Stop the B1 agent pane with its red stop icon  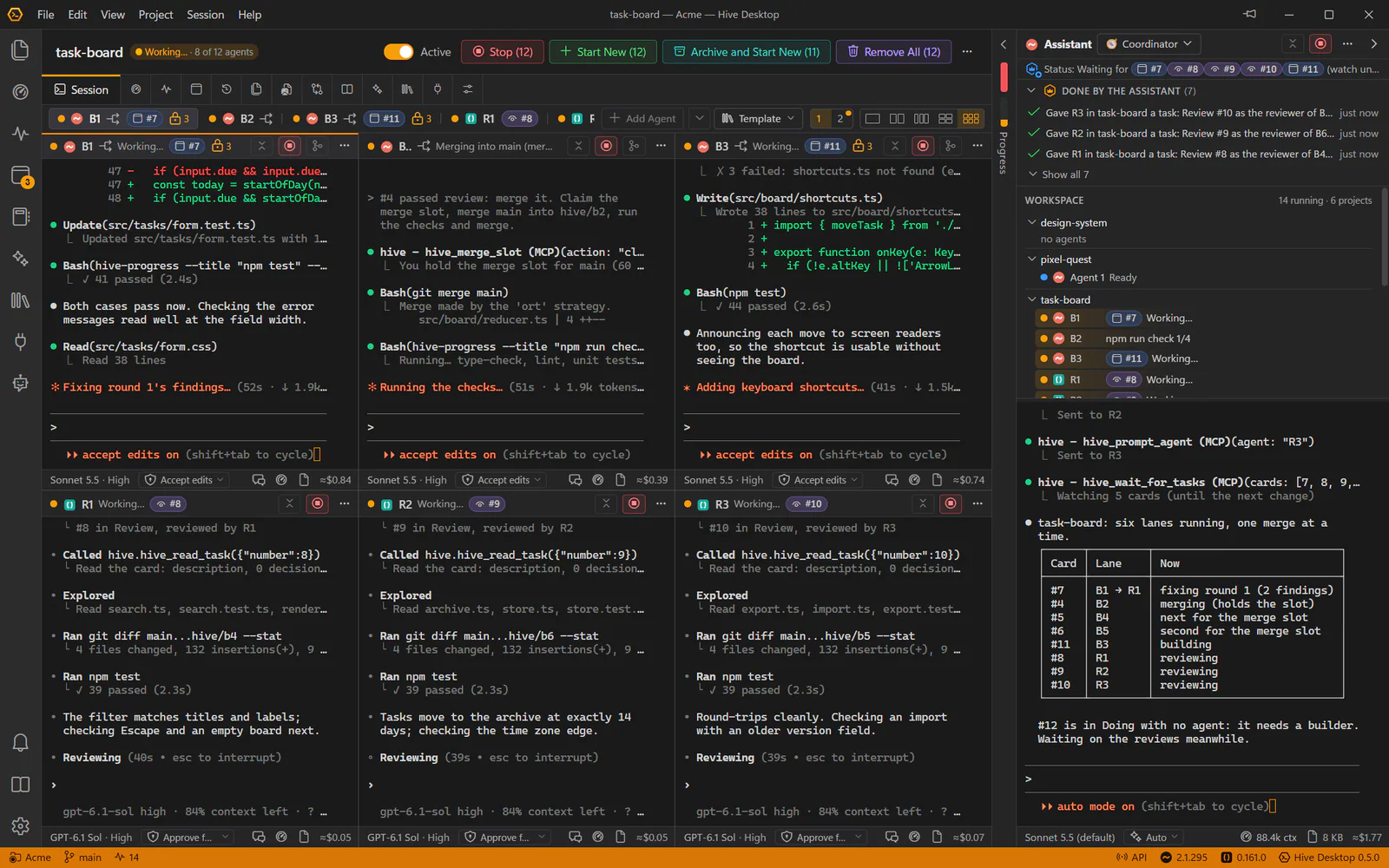pos(290,147)
